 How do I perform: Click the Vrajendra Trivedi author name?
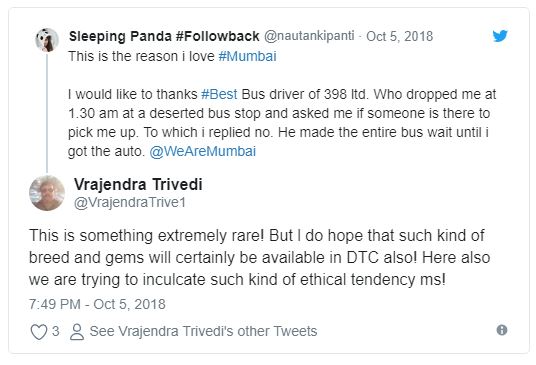click(x=138, y=184)
